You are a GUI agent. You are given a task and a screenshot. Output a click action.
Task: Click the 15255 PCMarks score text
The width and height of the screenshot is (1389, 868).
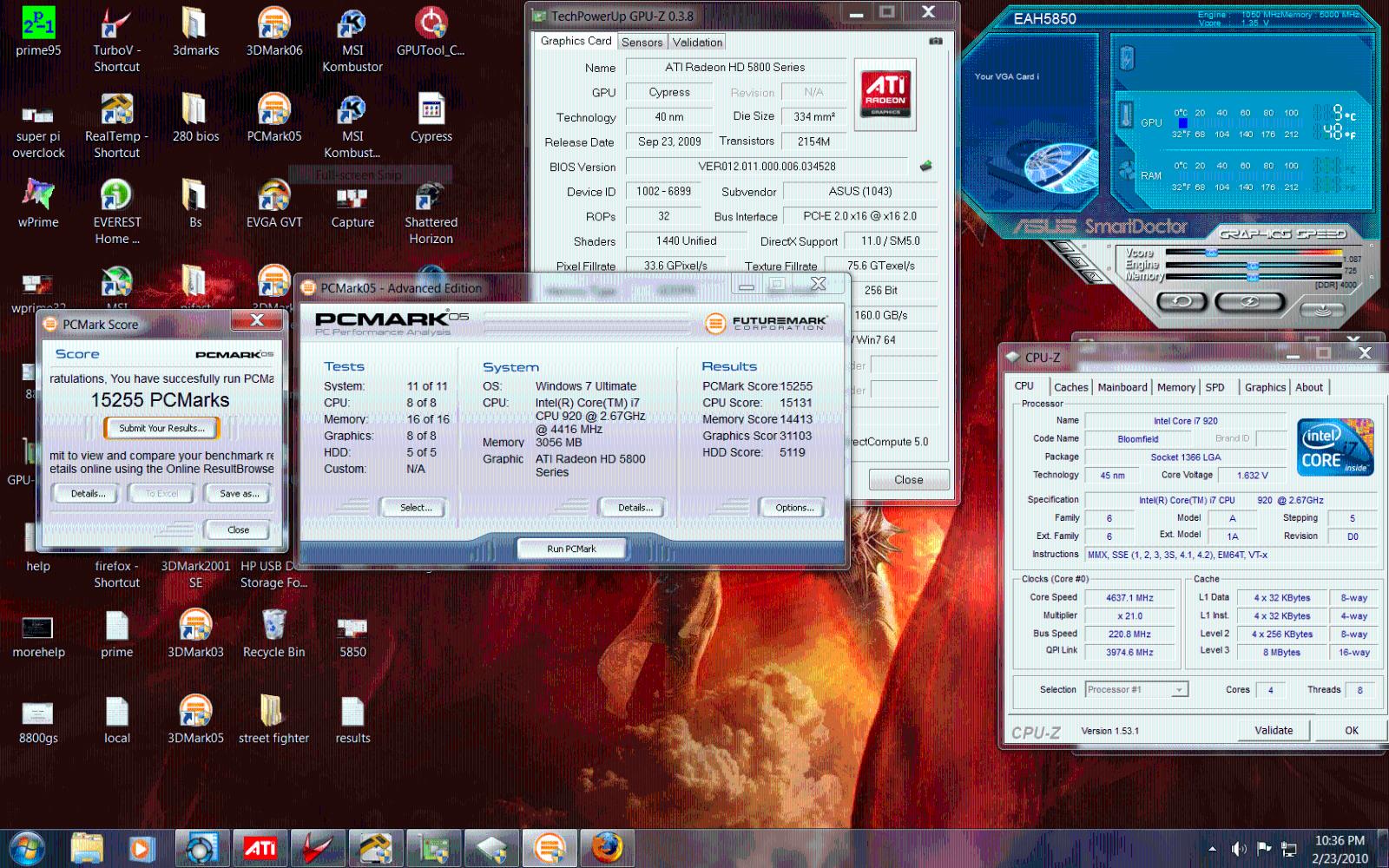pyautogui.click(x=161, y=400)
